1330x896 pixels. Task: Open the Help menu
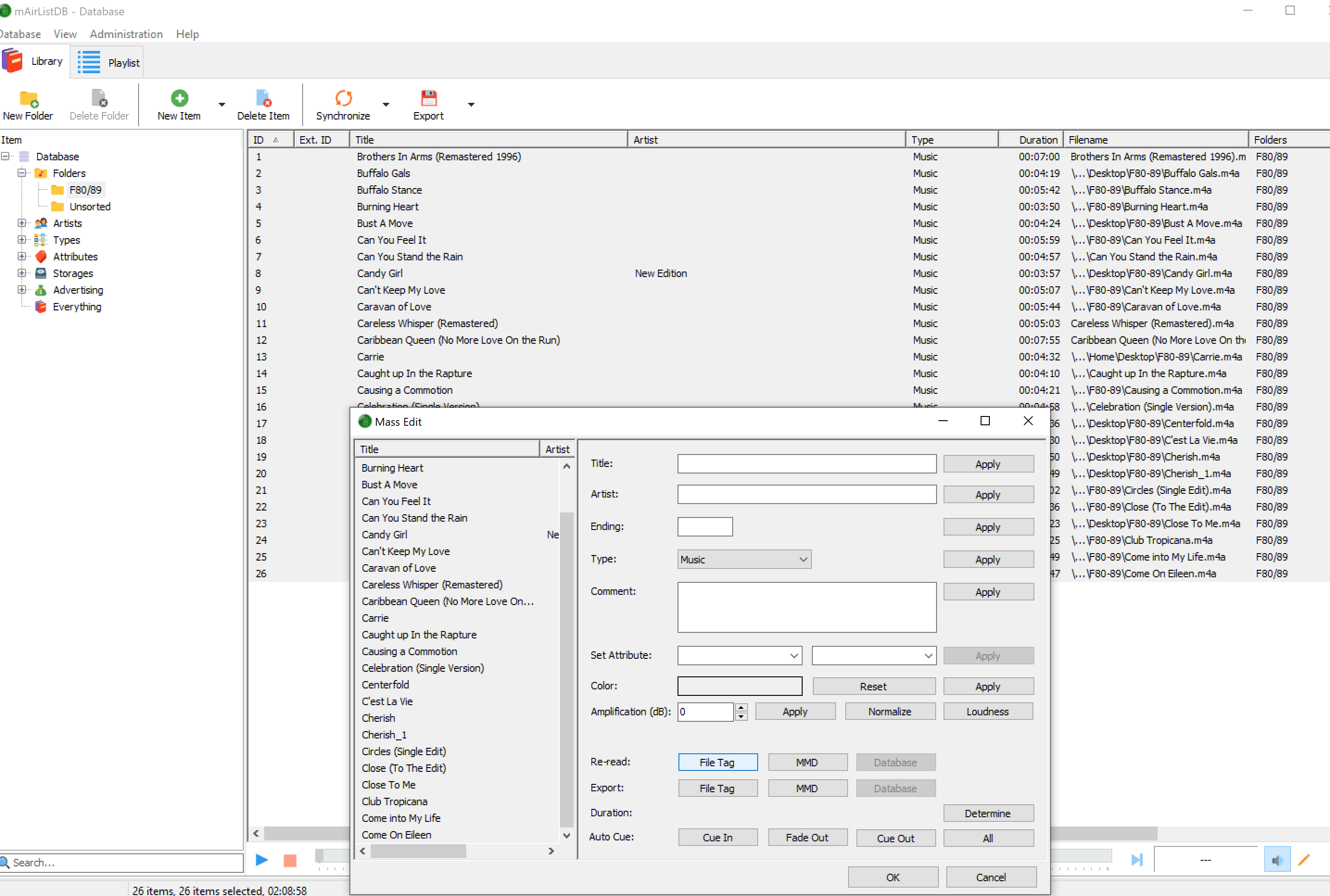pos(188,34)
